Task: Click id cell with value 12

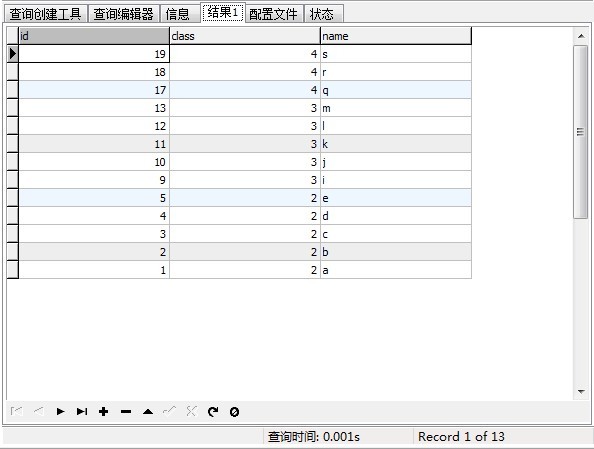Action: (x=94, y=126)
